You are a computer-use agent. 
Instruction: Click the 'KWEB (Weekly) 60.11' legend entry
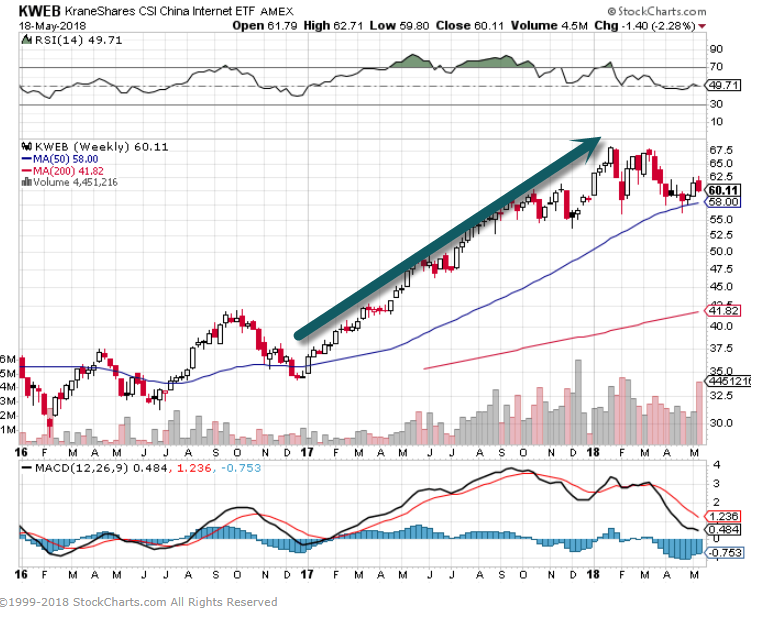tap(102, 147)
